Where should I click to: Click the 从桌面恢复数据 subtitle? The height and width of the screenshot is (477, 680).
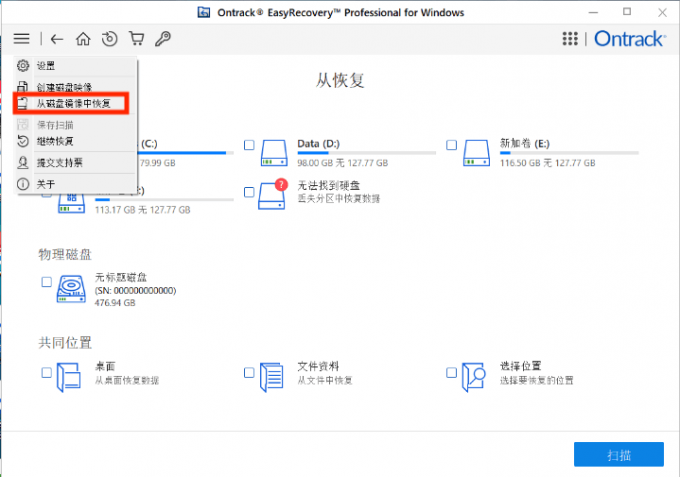(x=127, y=380)
